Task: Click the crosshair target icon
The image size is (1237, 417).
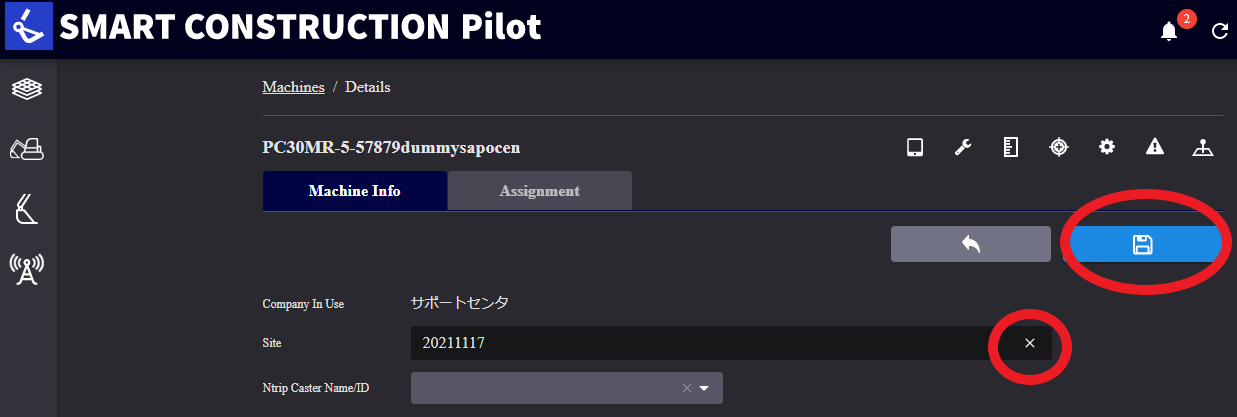Action: pos(1058,148)
